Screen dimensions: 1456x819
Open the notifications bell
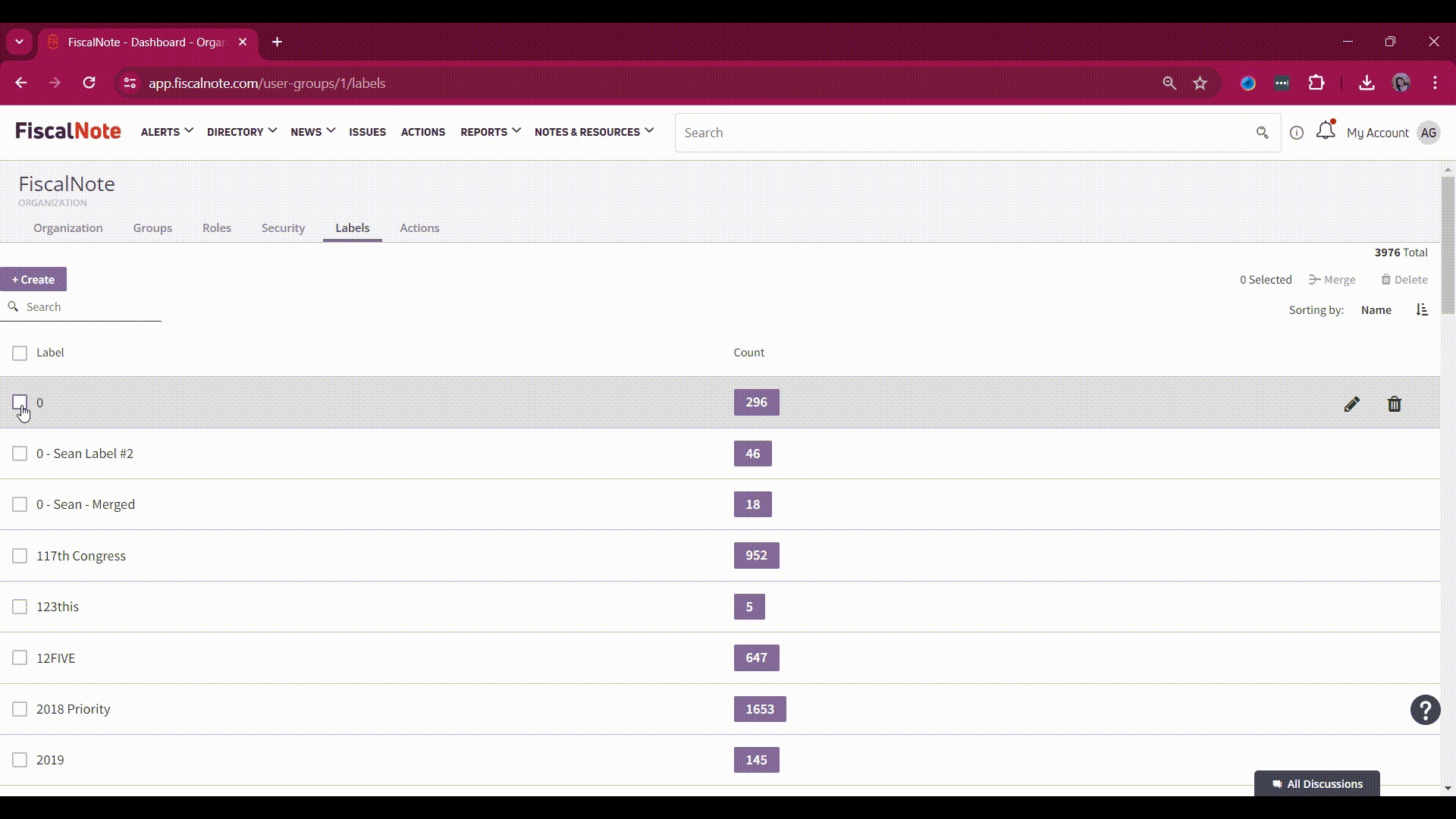tap(1326, 130)
